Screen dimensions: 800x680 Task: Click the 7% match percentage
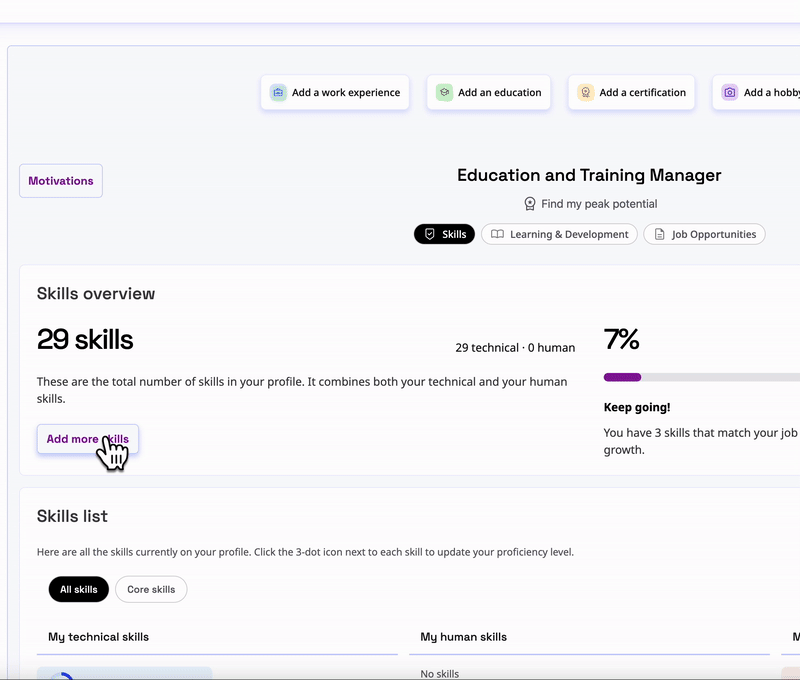pyautogui.click(x=621, y=339)
